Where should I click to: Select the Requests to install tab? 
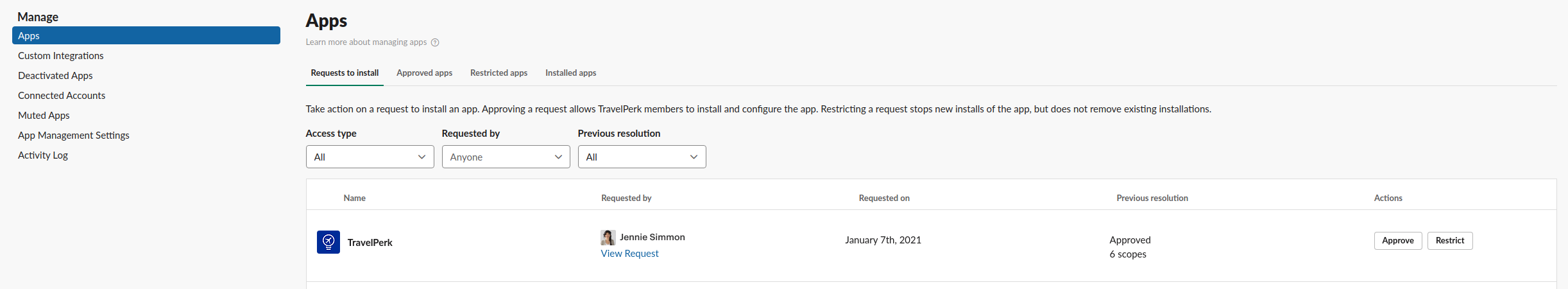(345, 73)
